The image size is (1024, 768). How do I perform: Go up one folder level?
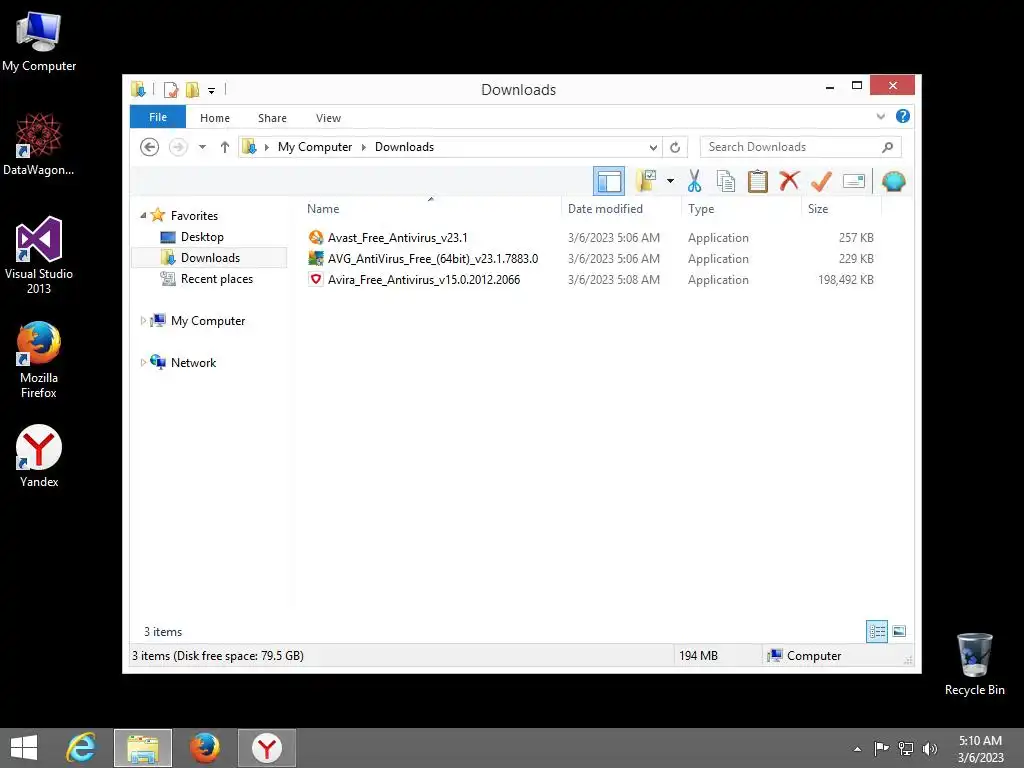point(225,147)
